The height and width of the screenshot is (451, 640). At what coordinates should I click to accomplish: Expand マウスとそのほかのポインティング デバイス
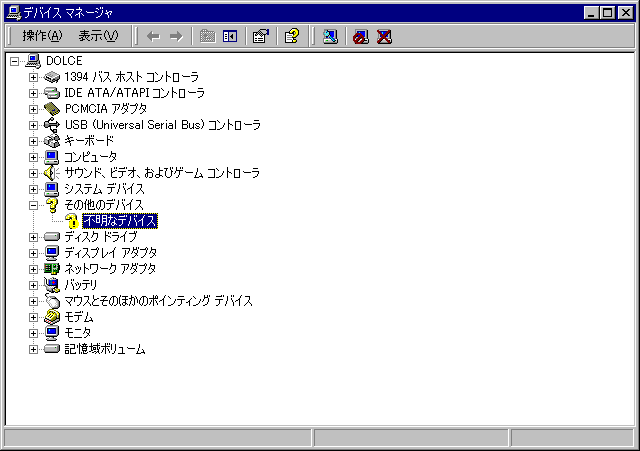tap(33, 301)
